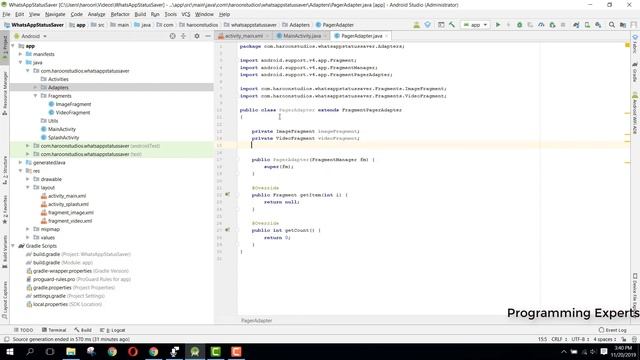Click the Make Project hammer icon
The width and height of the screenshot is (640, 360).
pyautogui.click(x=452, y=25)
